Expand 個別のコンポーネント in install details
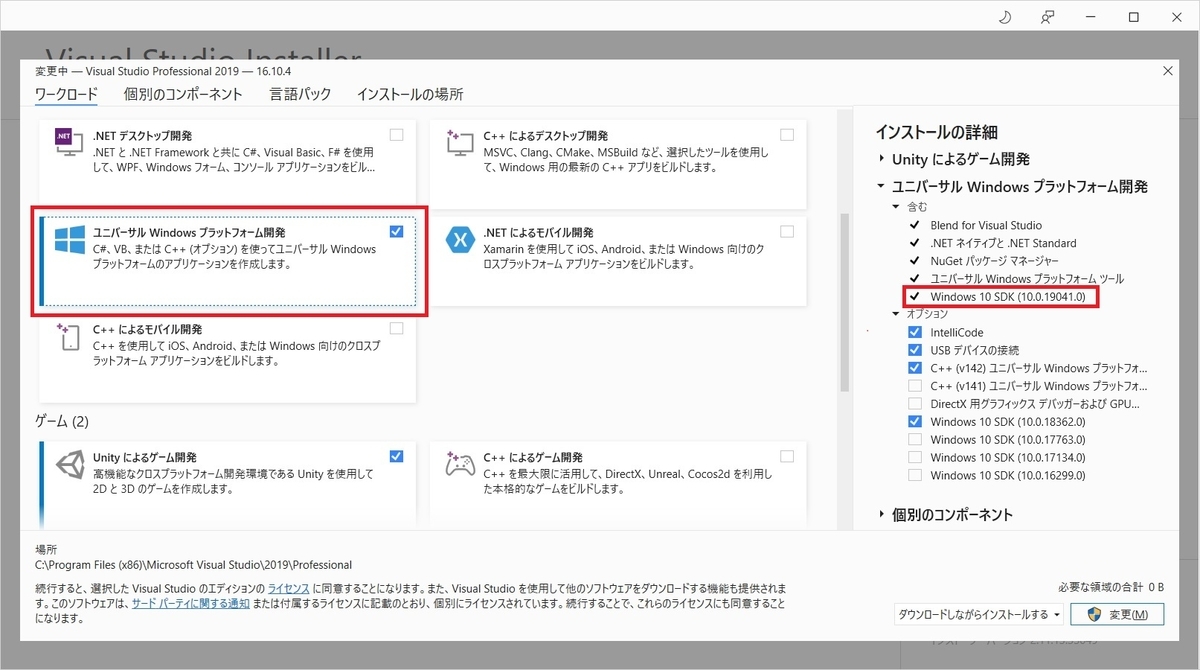The image size is (1200, 670). 881,515
